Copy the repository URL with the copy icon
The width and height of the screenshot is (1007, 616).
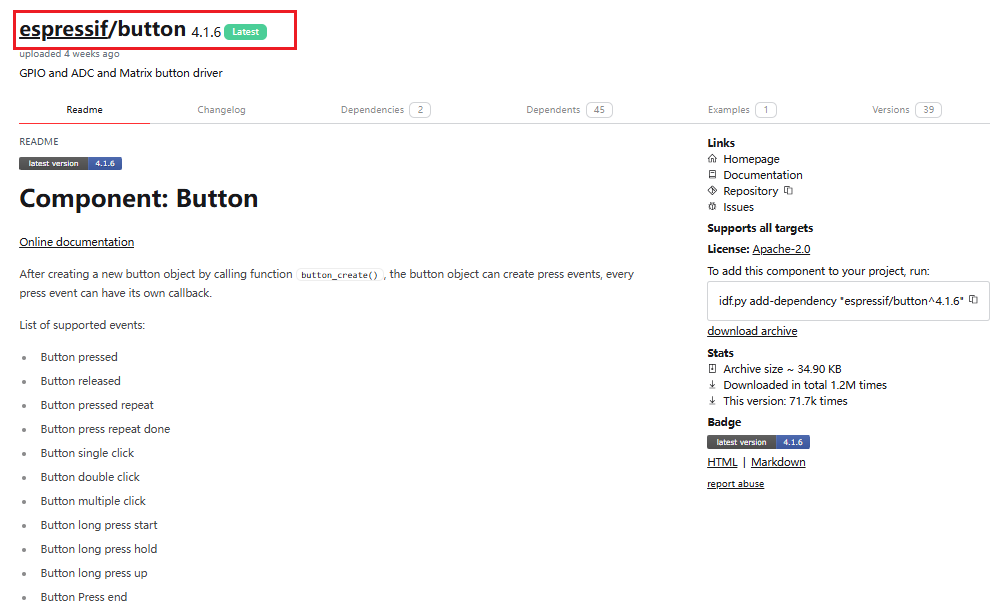tap(788, 191)
